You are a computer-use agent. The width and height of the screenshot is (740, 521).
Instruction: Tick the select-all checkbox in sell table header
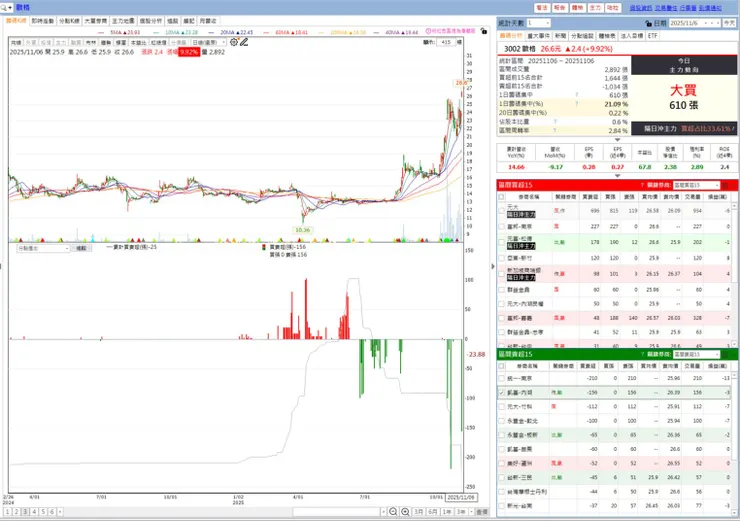[501, 366]
